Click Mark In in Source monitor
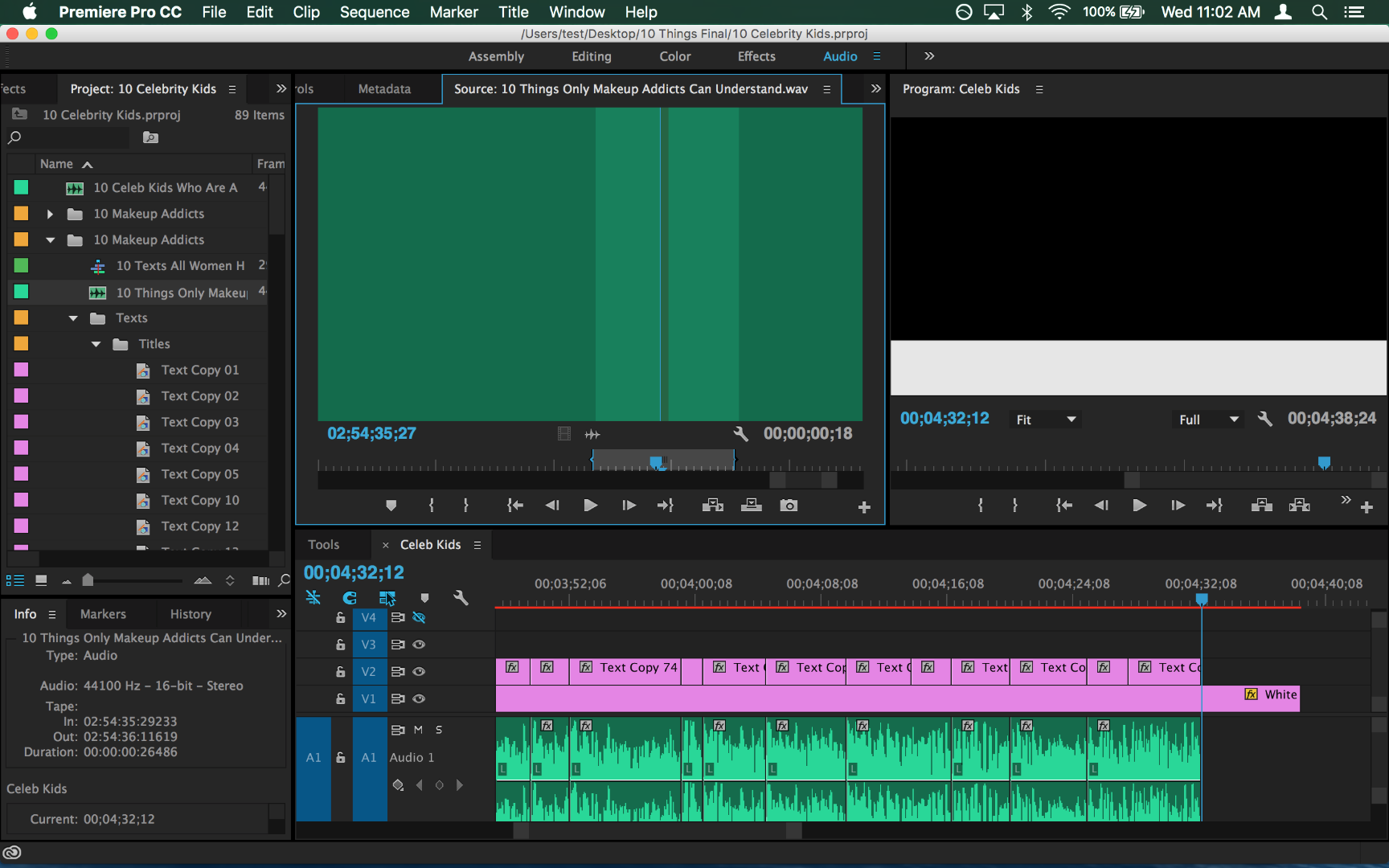Screen dimensions: 1389x868 pos(432,506)
